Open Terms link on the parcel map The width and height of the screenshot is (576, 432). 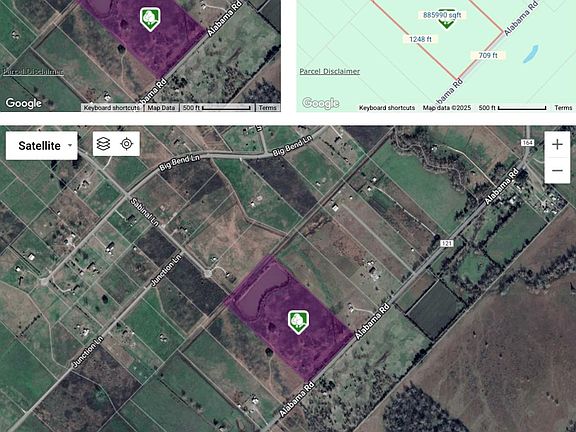563,108
